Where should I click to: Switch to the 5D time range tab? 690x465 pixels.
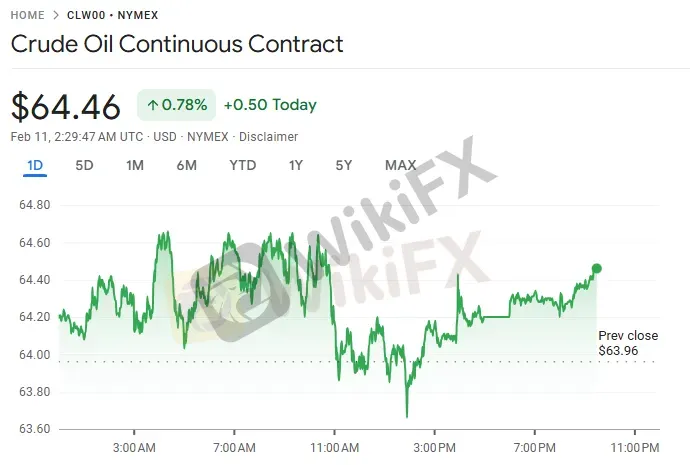(85, 165)
